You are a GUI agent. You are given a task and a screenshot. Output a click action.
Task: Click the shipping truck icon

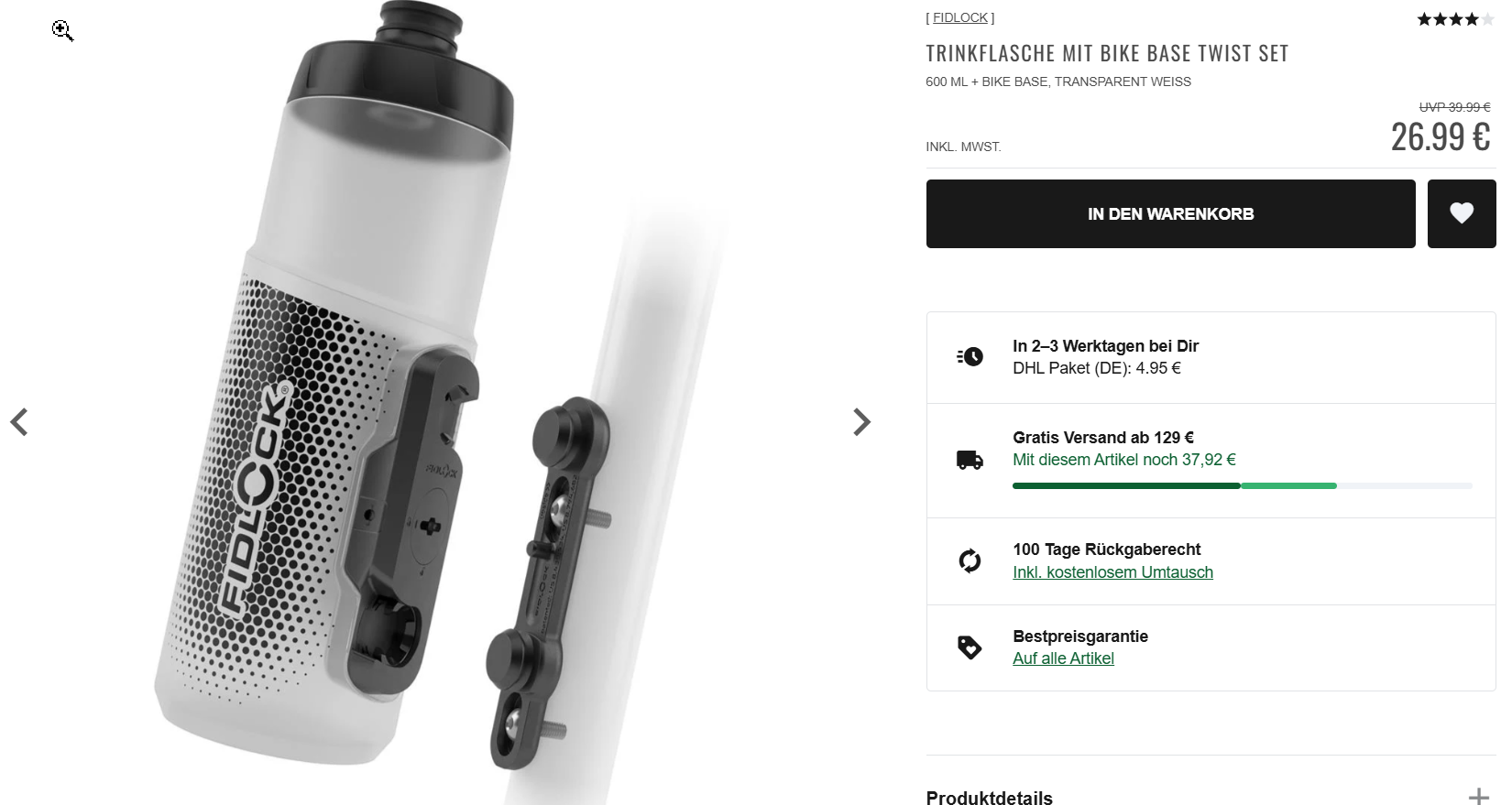(x=970, y=460)
